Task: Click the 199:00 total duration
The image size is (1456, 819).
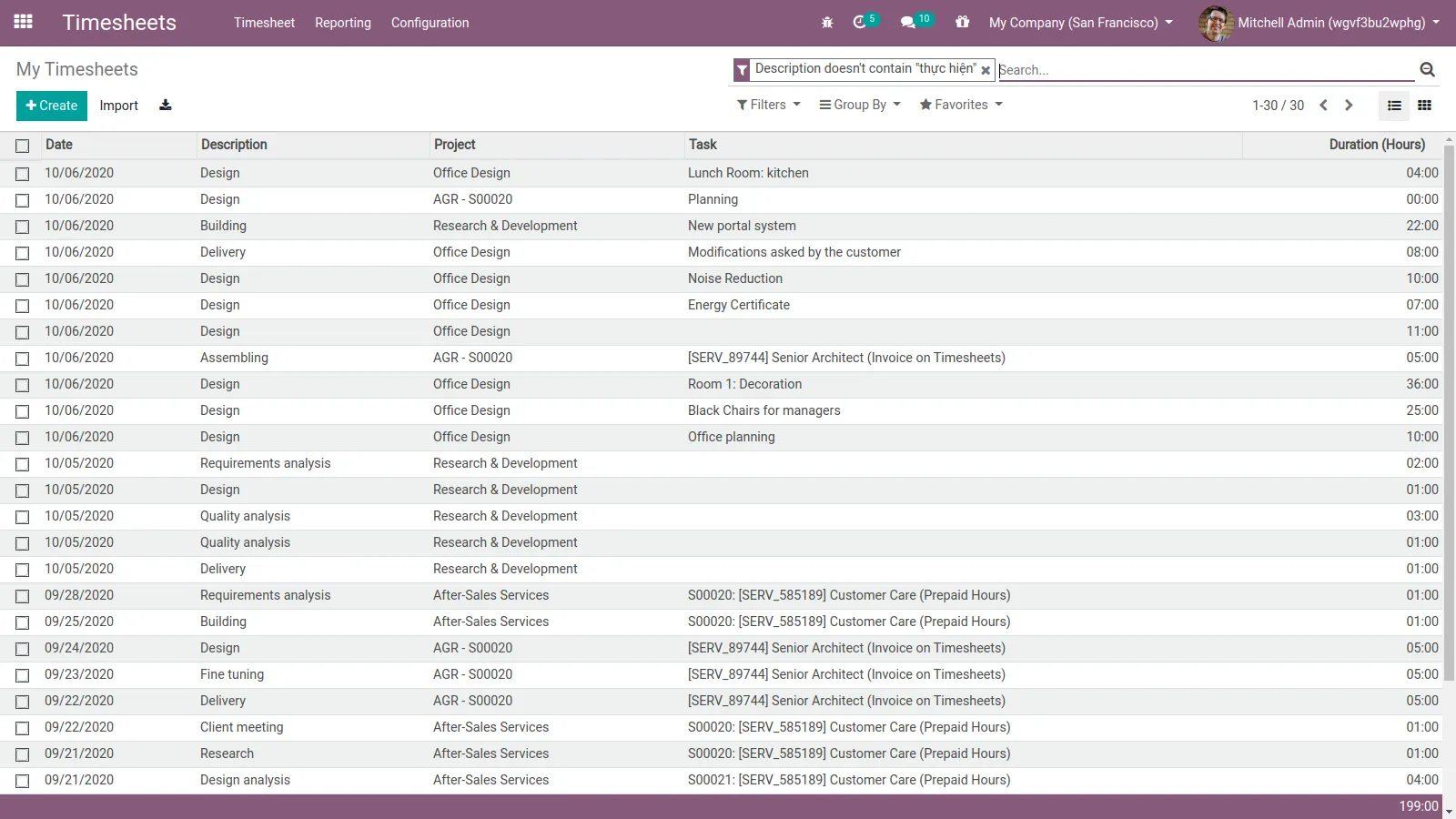Action: [1419, 806]
